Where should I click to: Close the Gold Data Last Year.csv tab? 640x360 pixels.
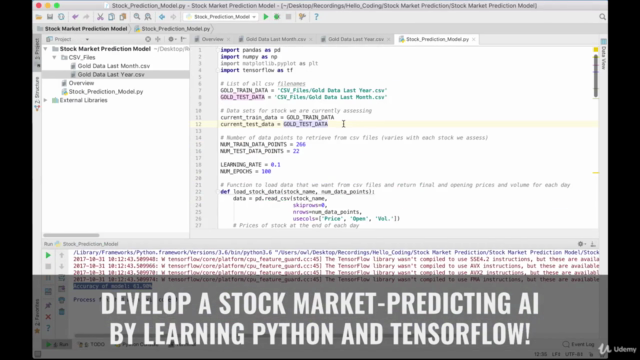pos(389,39)
